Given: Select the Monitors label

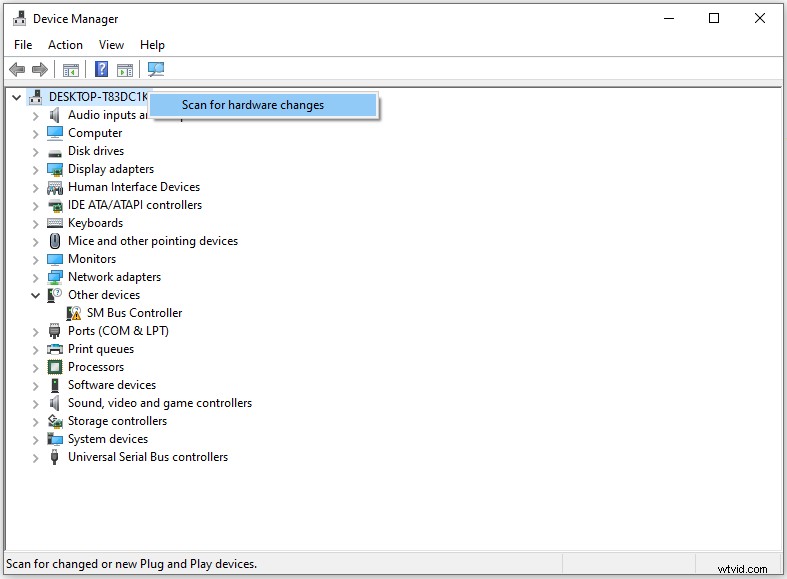Looking at the screenshot, I should point(92,259).
